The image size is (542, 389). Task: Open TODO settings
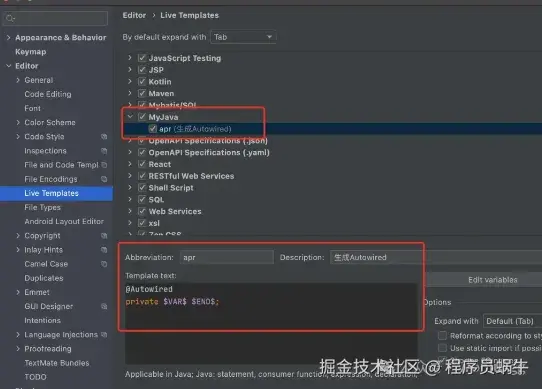(x=35, y=377)
